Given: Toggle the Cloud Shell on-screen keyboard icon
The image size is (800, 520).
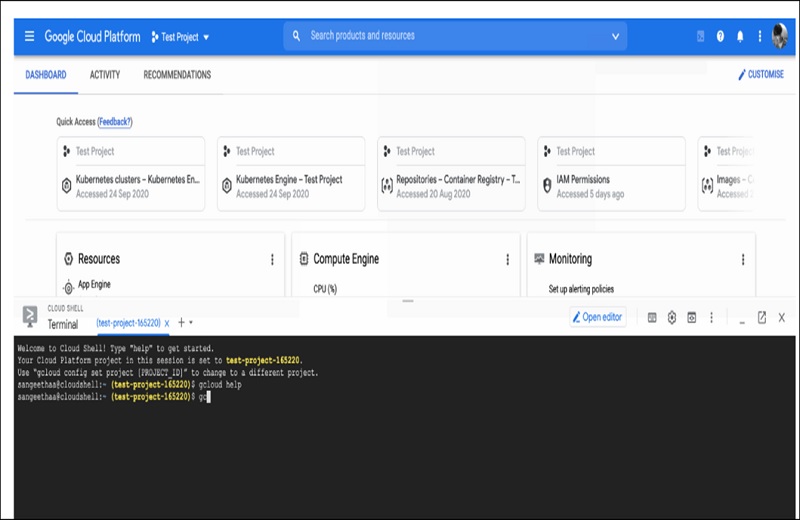Looking at the screenshot, I should tap(652, 317).
